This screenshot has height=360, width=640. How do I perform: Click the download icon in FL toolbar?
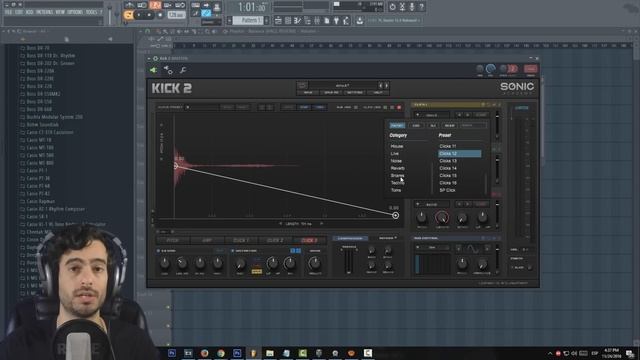point(360,20)
